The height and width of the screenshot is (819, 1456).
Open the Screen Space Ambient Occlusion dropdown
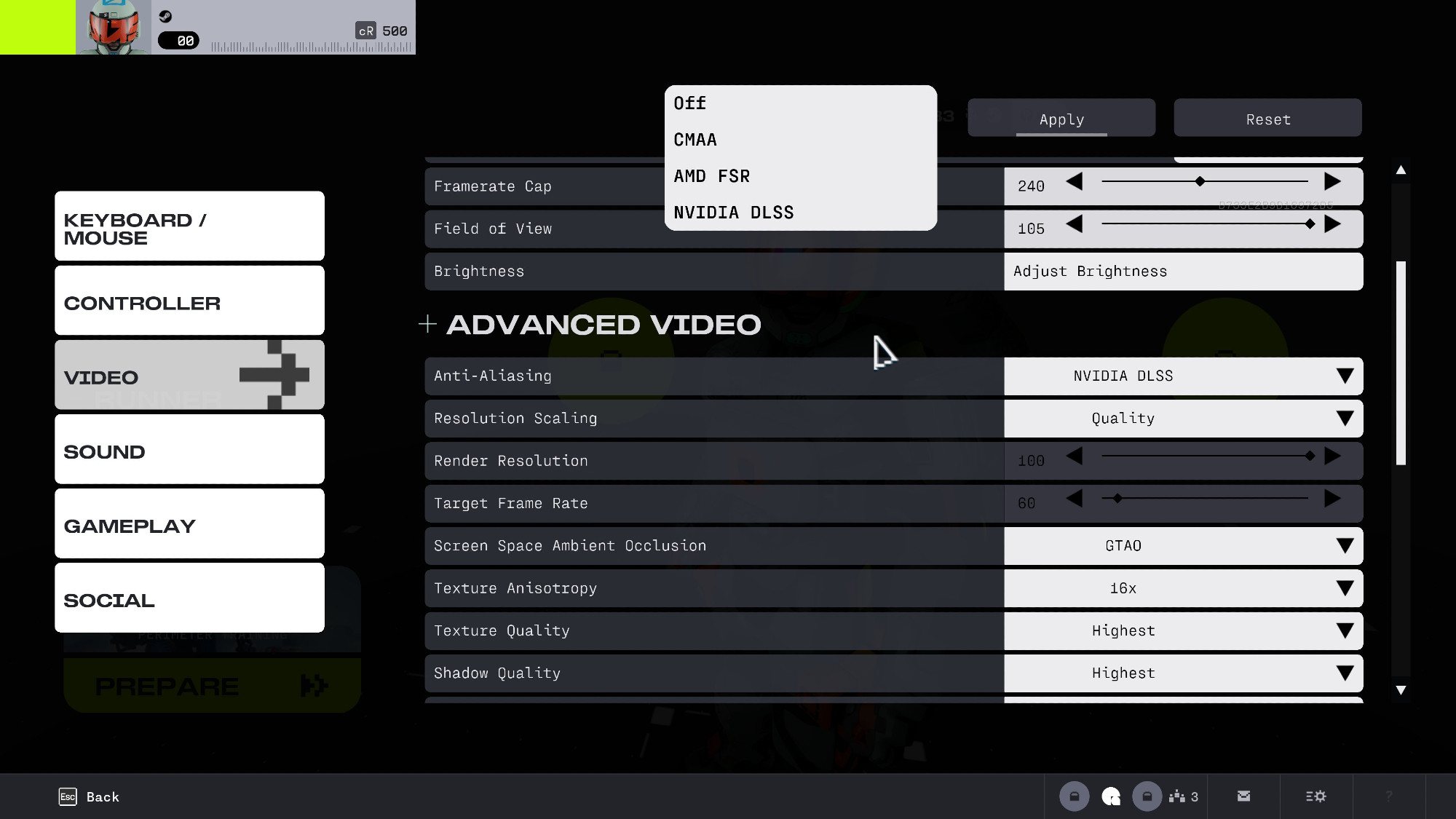[x=1183, y=546]
